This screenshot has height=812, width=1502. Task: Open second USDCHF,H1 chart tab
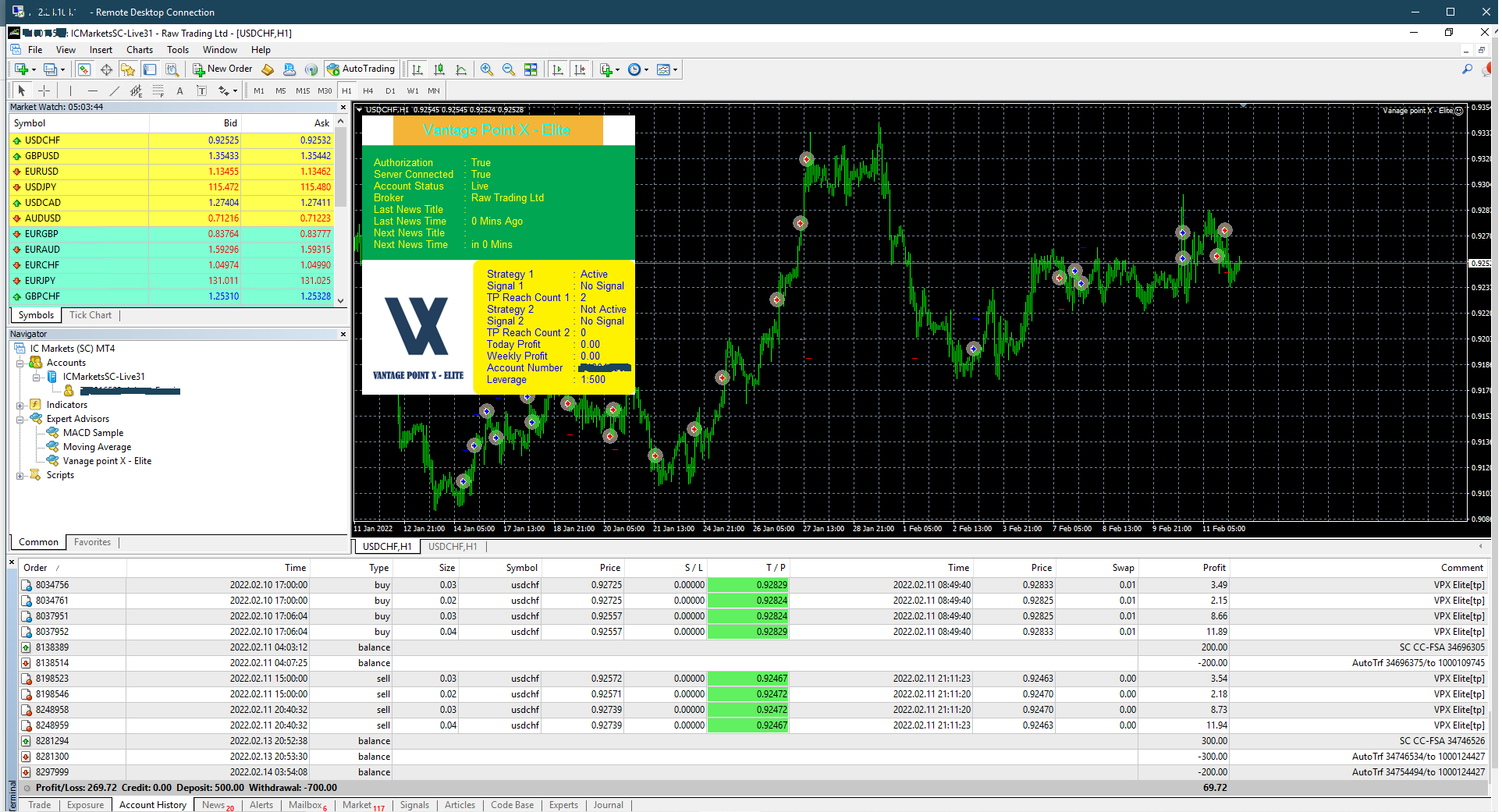[453, 547]
